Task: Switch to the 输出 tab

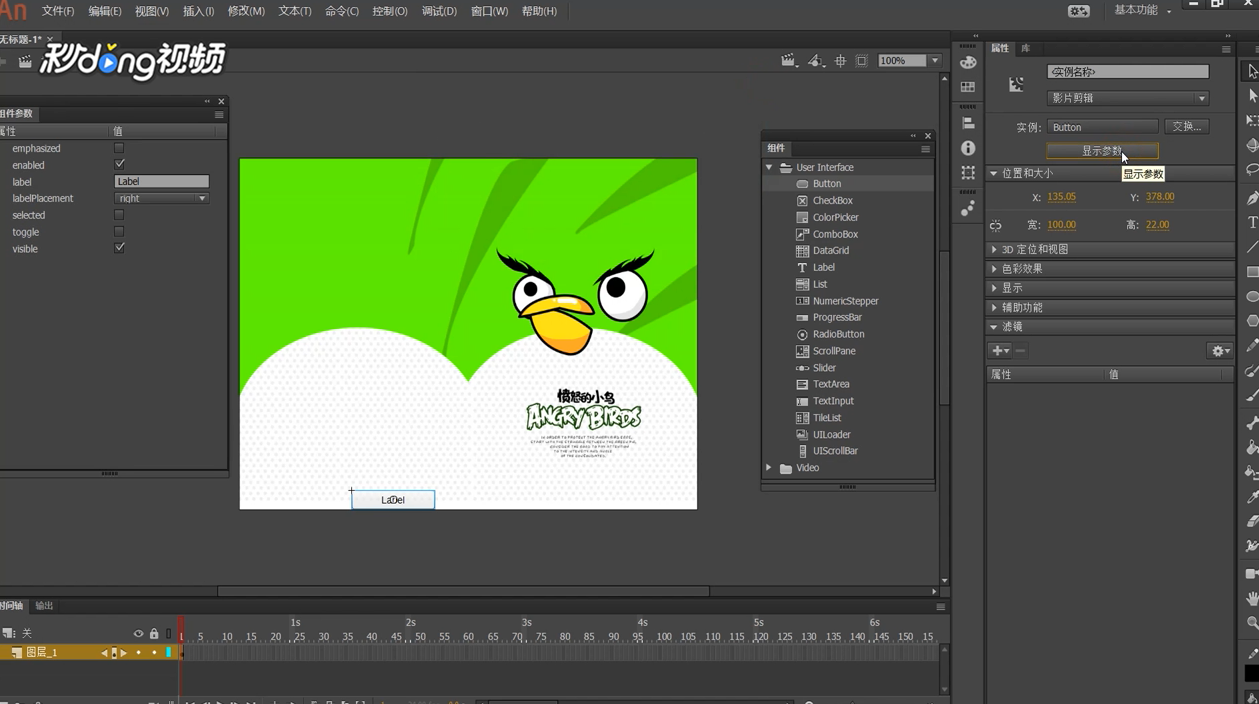Action: (44, 606)
